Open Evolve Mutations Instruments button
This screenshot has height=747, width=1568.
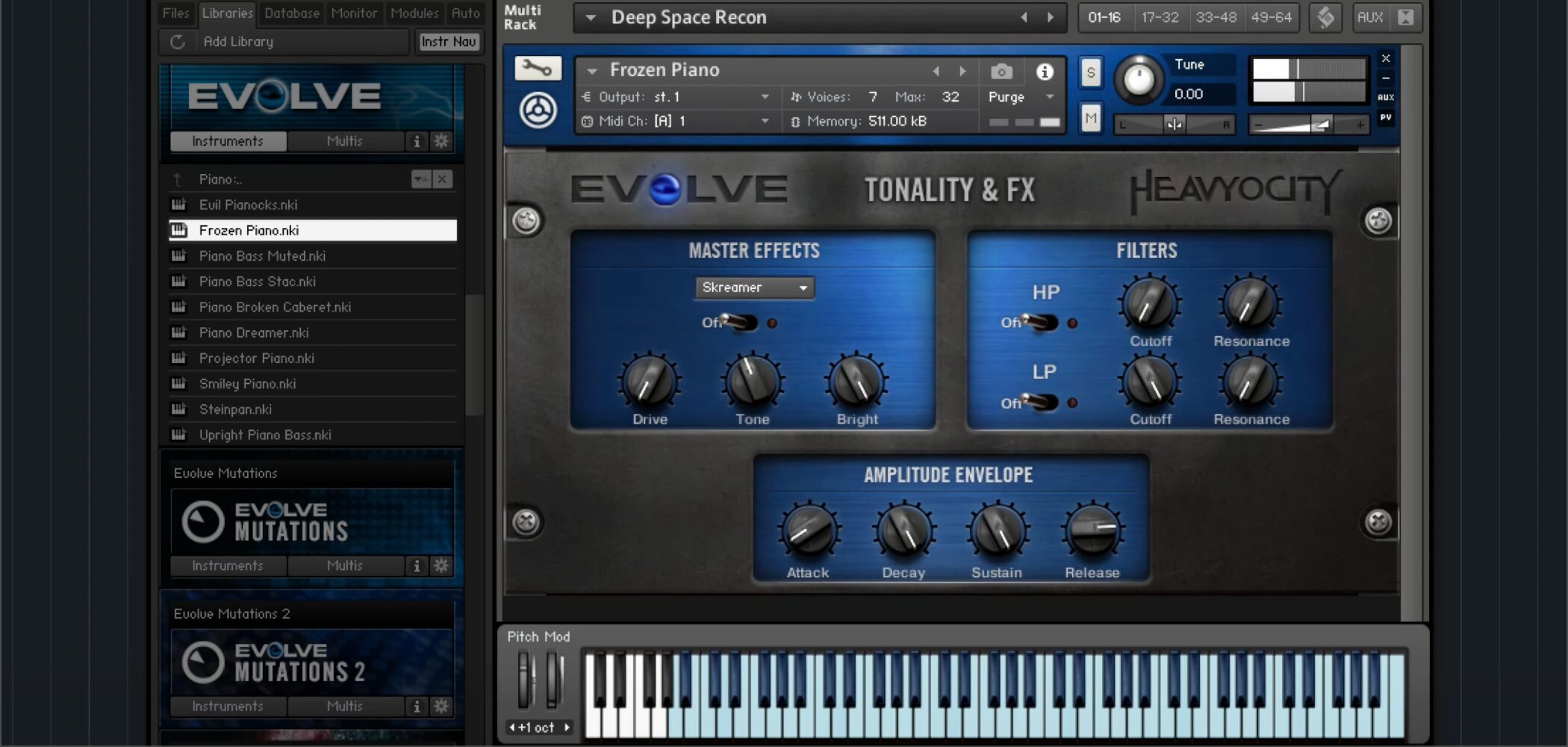pos(228,565)
